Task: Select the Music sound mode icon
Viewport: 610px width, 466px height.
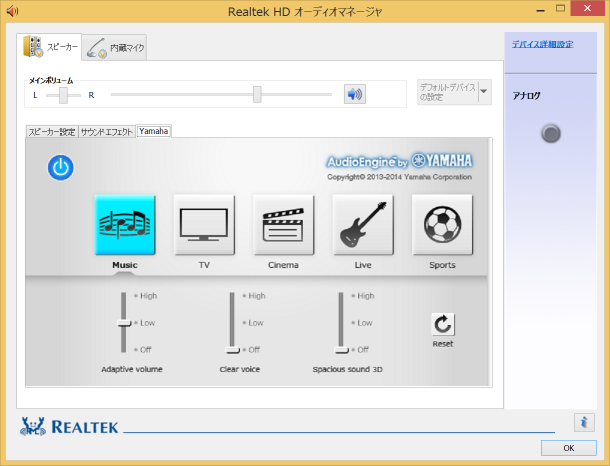Action: coord(125,225)
